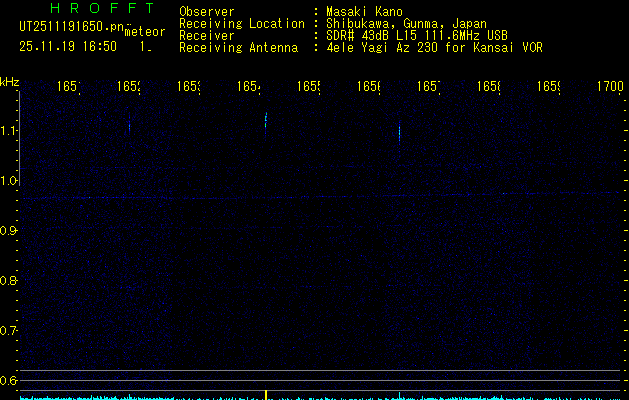Image resolution: width=629 pixels, height=400 pixels.
Task: Click the 1658 time axis label
Action: click(489, 86)
